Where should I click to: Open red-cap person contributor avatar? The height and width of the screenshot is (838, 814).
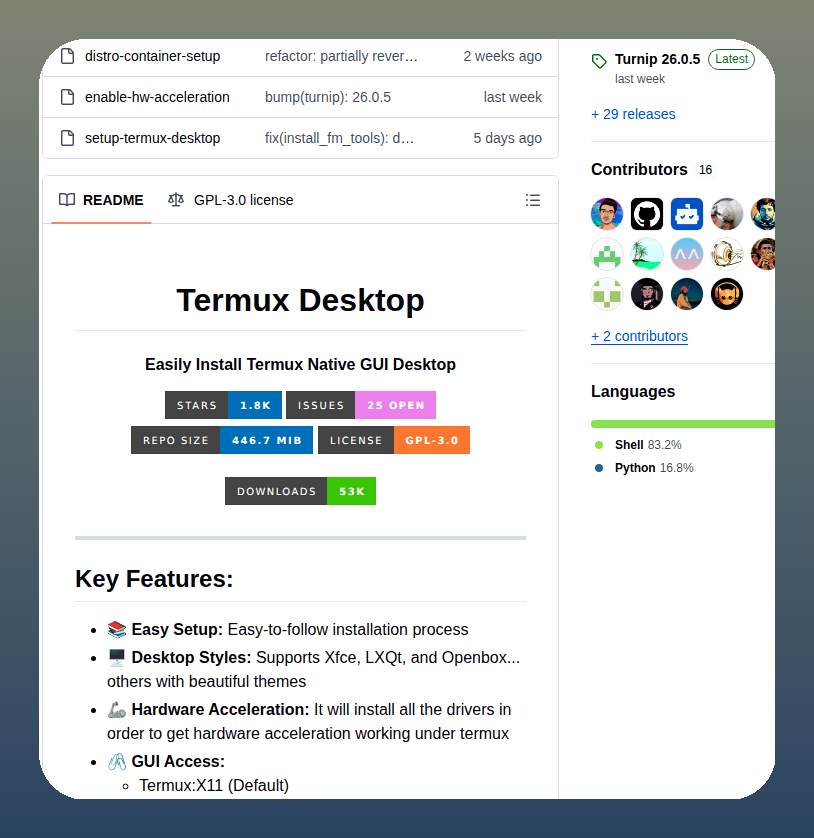[x=687, y=294]
